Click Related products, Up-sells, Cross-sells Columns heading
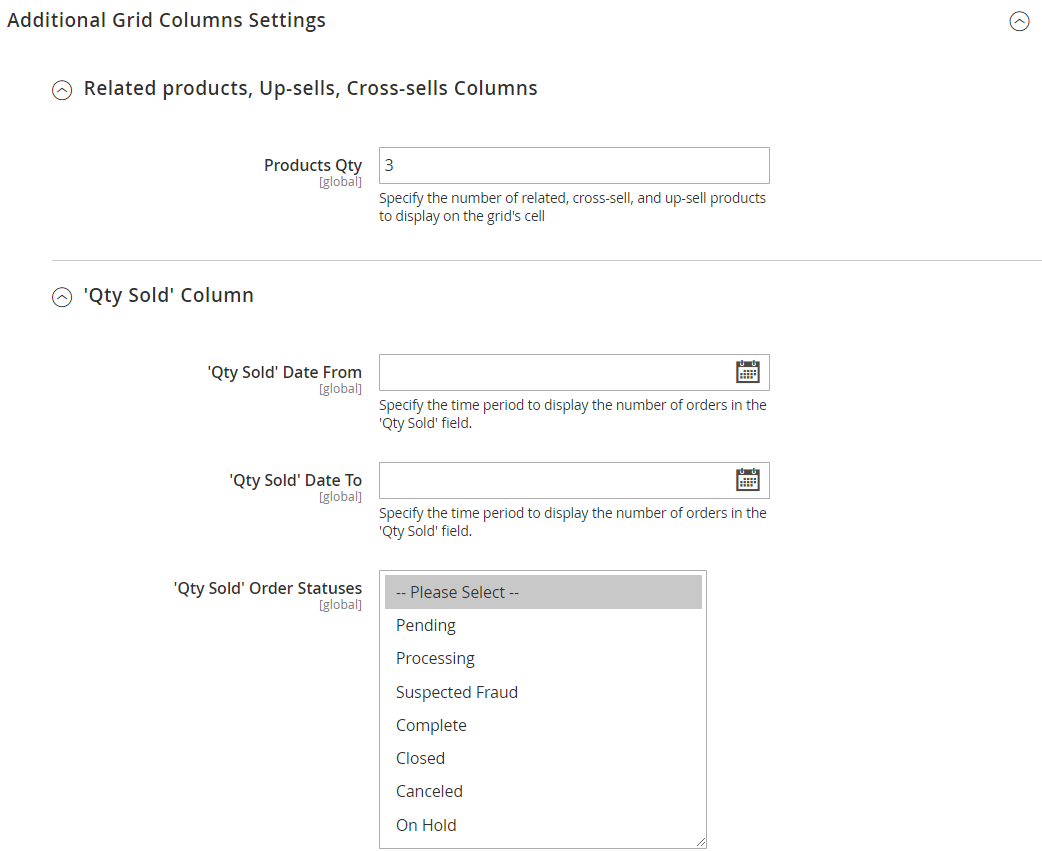This screenshot has height=851, width=1042. [x=310, y=88]
